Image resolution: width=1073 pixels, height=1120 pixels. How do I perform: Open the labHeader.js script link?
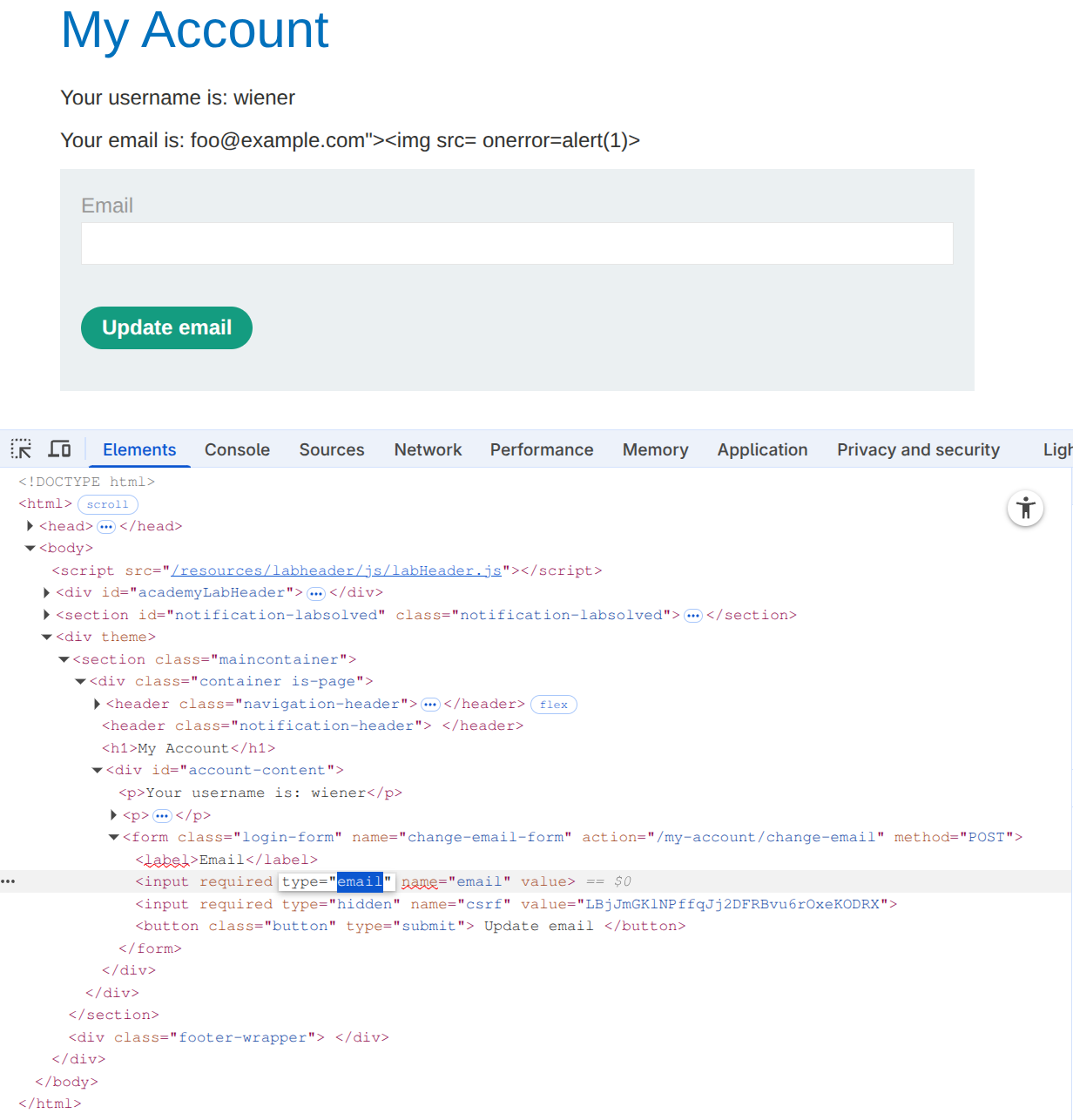[336, 570]
